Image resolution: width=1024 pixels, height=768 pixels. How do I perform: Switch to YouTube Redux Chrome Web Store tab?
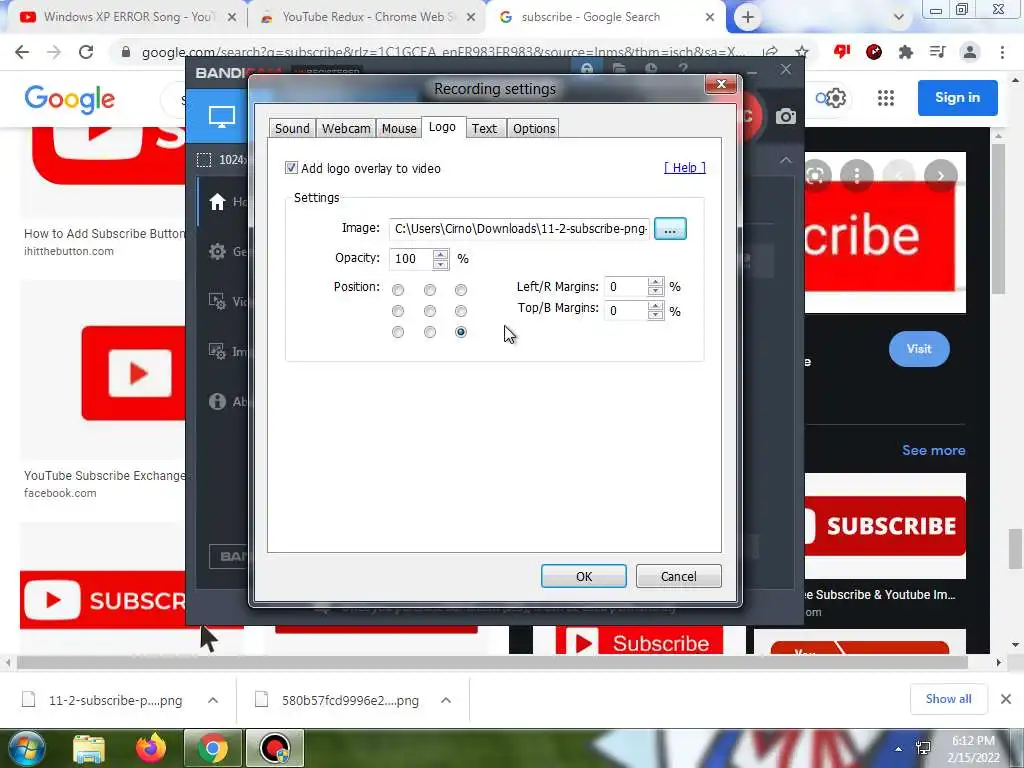367,18
